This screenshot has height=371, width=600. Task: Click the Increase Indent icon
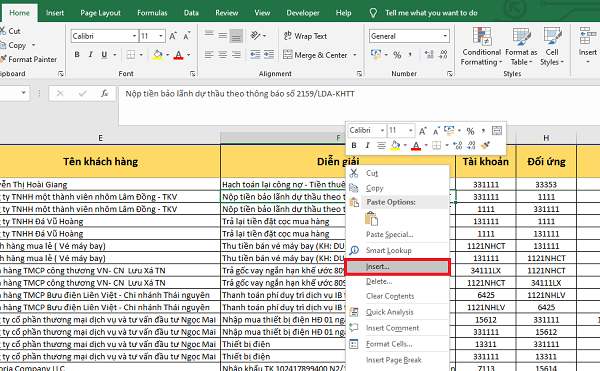coord(269,55)
